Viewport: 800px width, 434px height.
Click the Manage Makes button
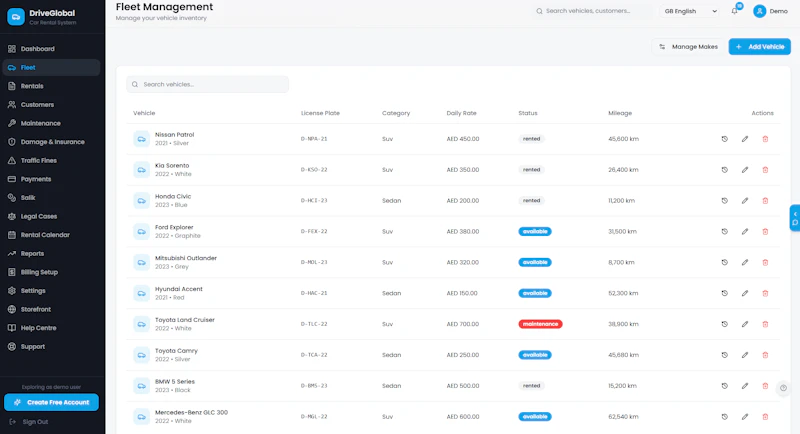pyautogui.click(x=688, y=46)
